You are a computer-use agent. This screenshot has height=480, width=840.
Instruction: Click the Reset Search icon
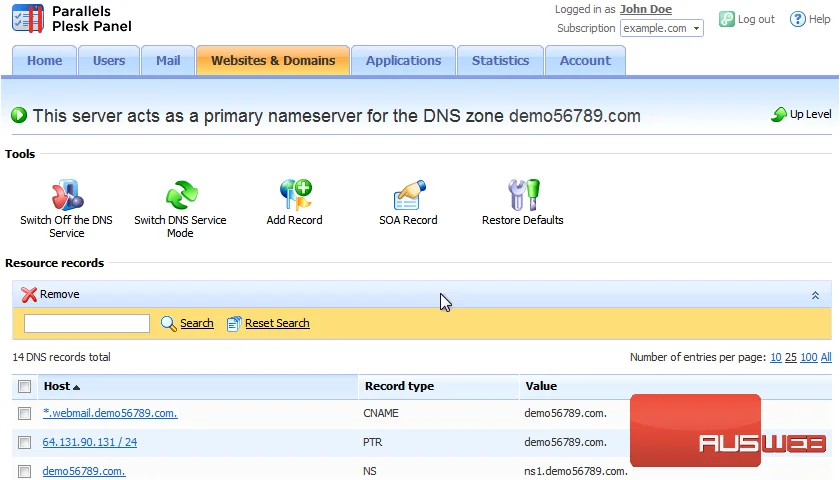pyautogui.click(x=234, y=323)
